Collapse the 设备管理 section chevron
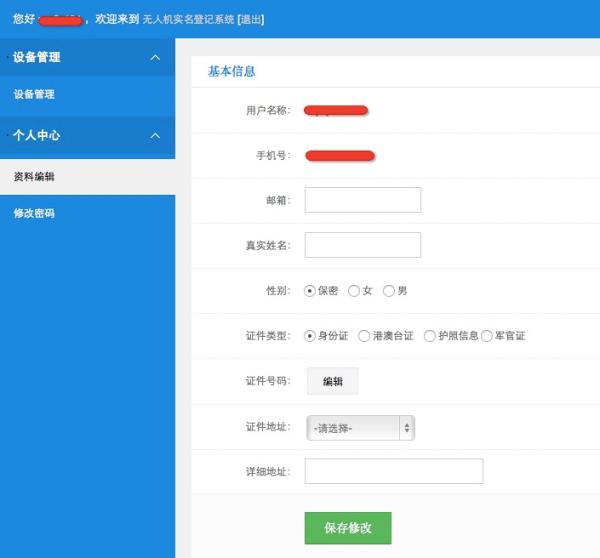The image size is (600, 558). tap(155, 58)
